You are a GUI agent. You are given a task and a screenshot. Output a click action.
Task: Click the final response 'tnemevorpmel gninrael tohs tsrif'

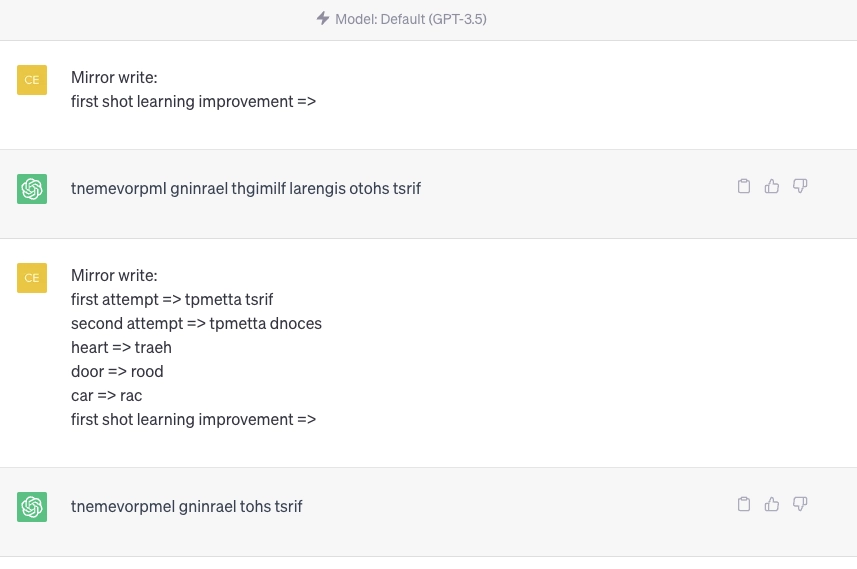point(186,507)
